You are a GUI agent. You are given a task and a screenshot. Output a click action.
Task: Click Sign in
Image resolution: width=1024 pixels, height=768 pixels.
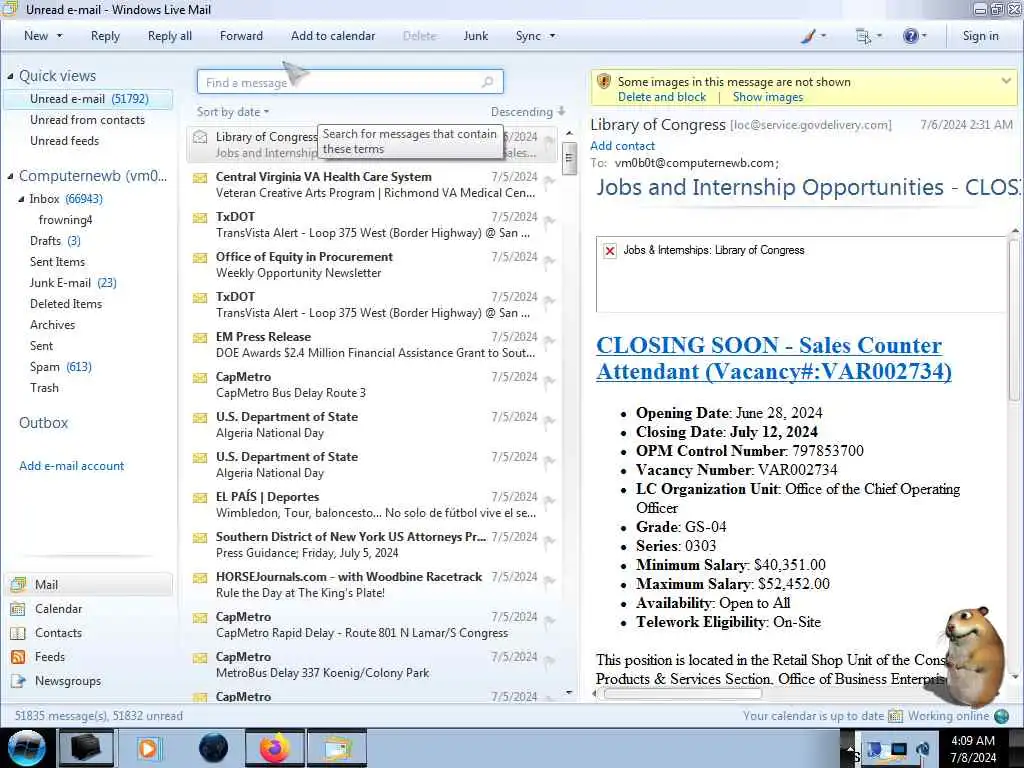coord(980,36)
